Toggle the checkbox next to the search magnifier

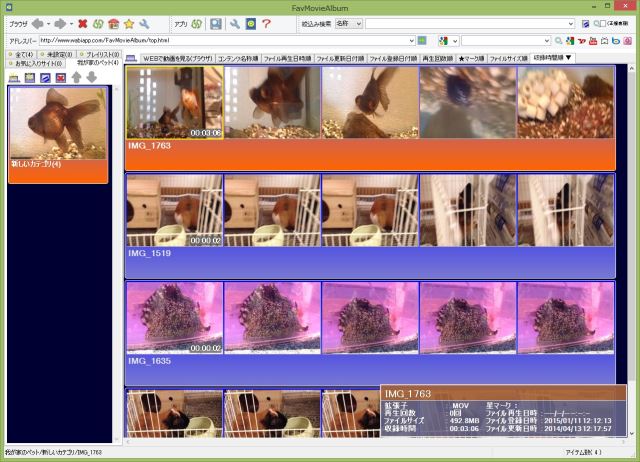point(603,24)
